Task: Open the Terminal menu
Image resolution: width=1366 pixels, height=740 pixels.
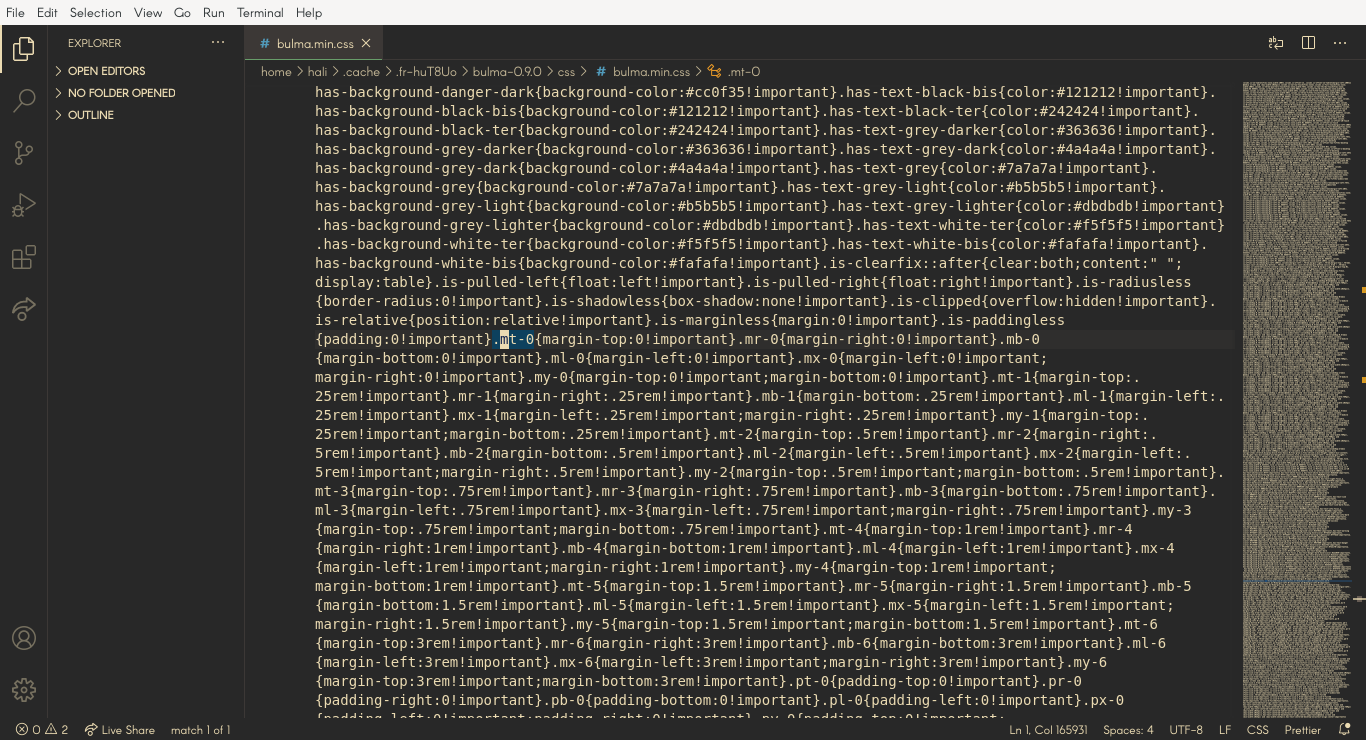Action: (x=259, y=12)
